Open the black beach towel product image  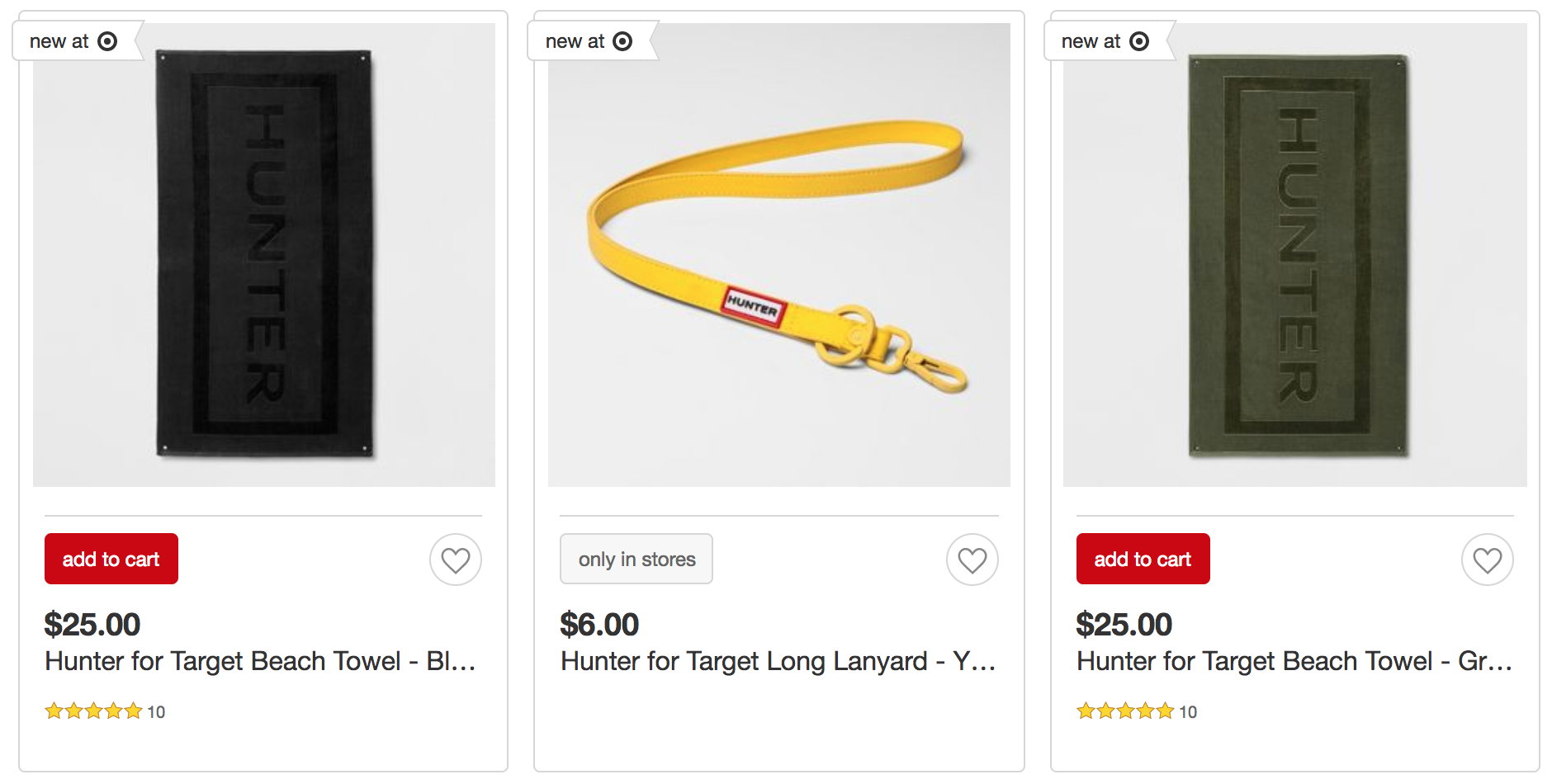point(264,254)
